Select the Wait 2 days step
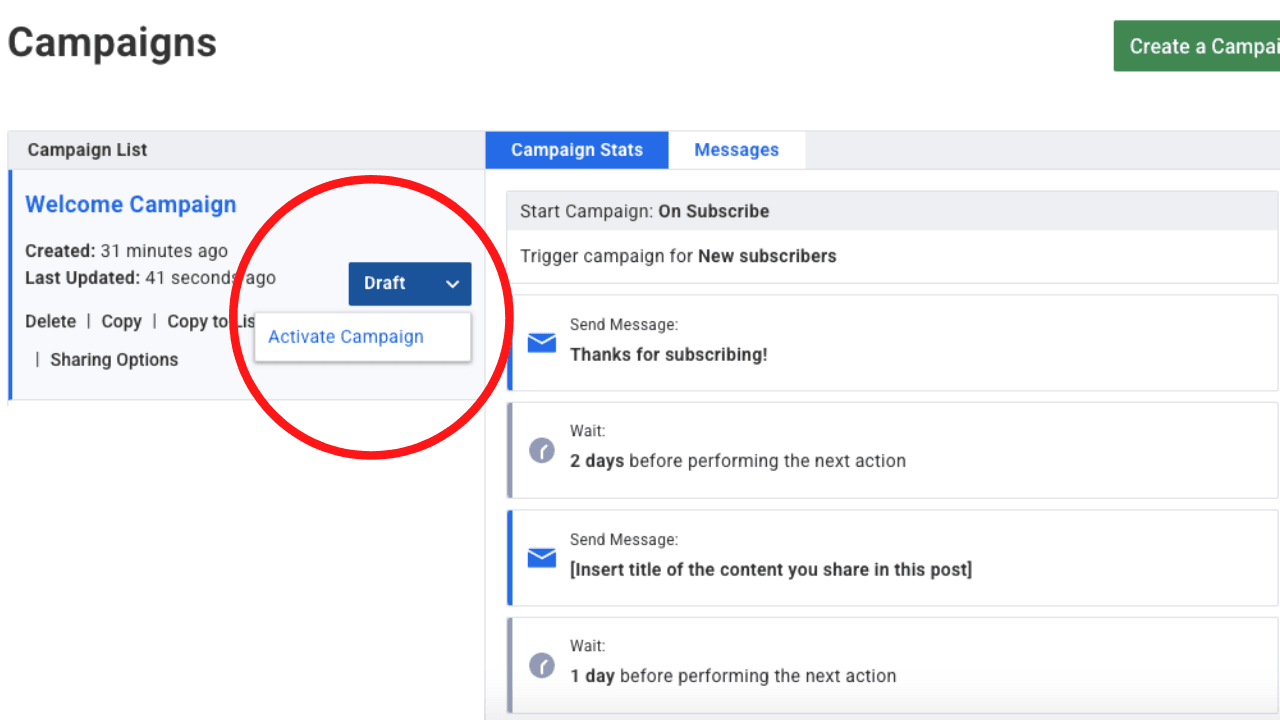This screenshot has width=1280, height=720. 893,450
